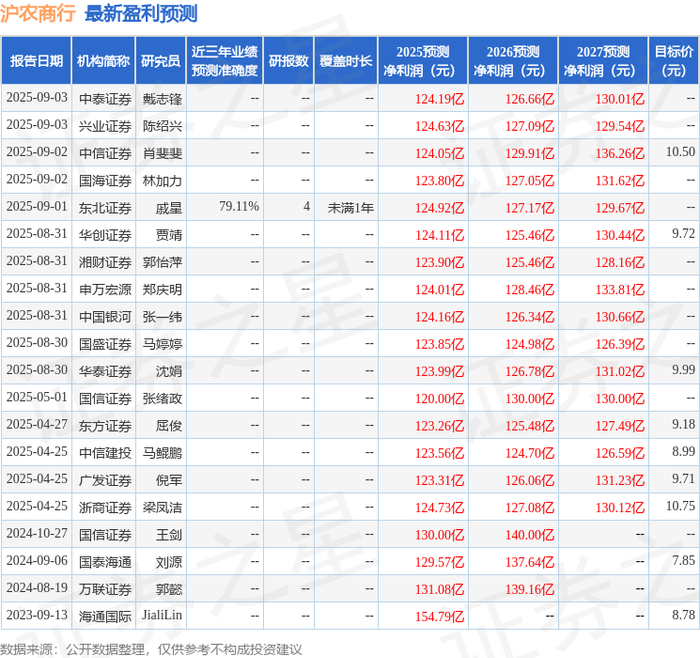Select the 国泰海通 institution cell

click(105, 562)
